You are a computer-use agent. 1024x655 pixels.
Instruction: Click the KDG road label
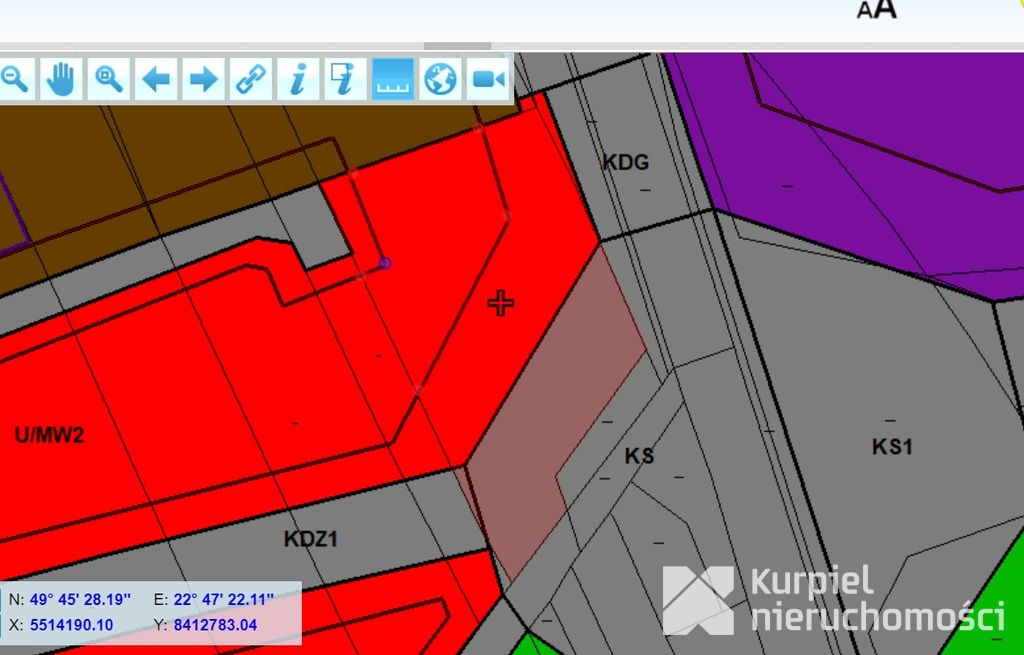pos(626,162)
